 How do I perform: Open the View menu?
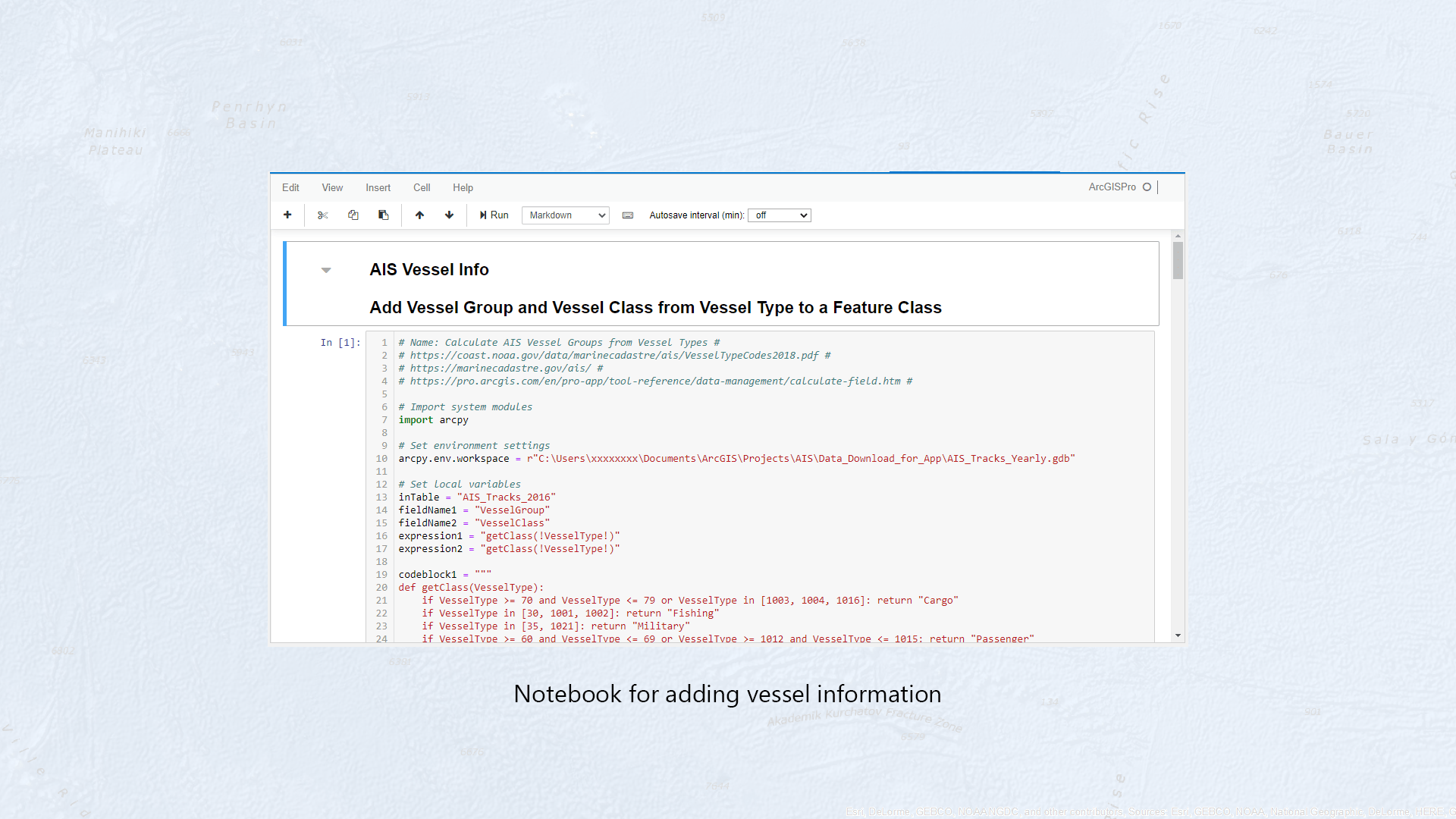(332, 188)
